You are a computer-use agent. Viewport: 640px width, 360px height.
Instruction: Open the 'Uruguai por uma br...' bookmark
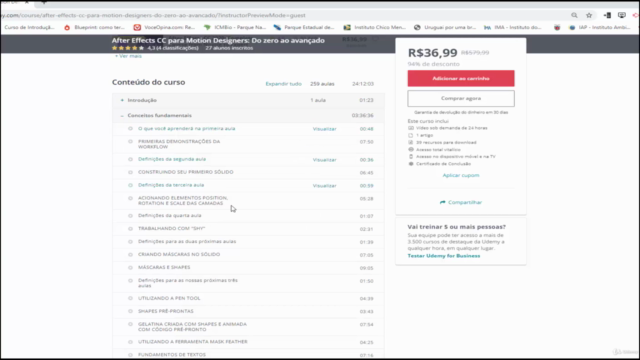point(445,27)
